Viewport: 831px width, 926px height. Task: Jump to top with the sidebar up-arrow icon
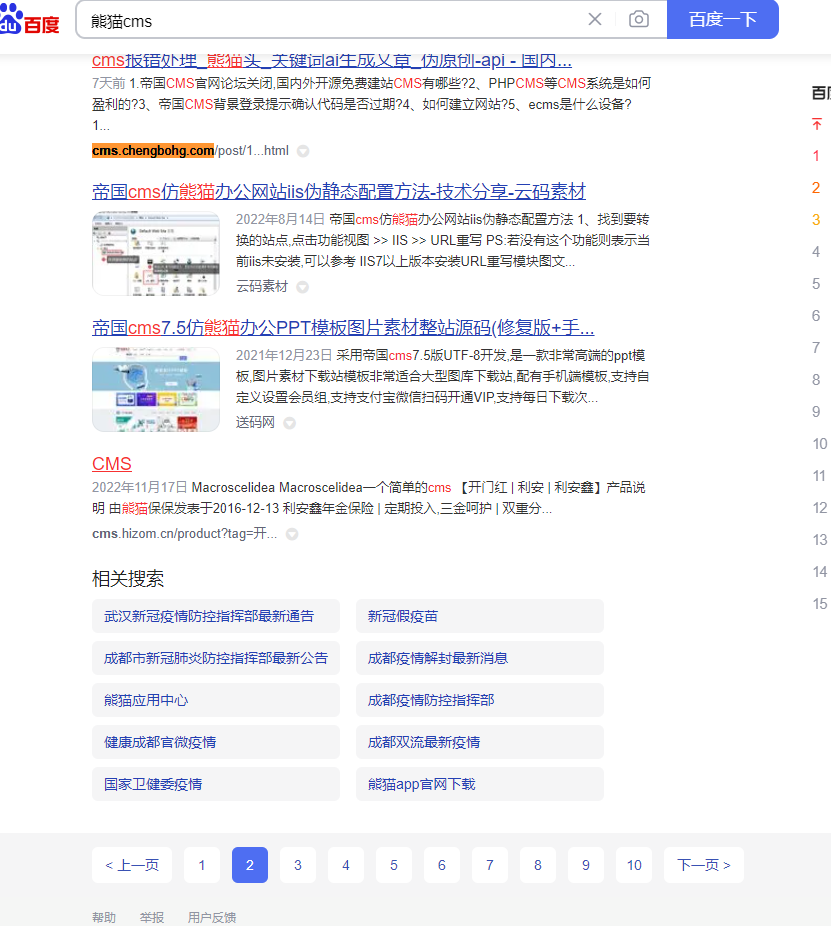click(817, 124)
